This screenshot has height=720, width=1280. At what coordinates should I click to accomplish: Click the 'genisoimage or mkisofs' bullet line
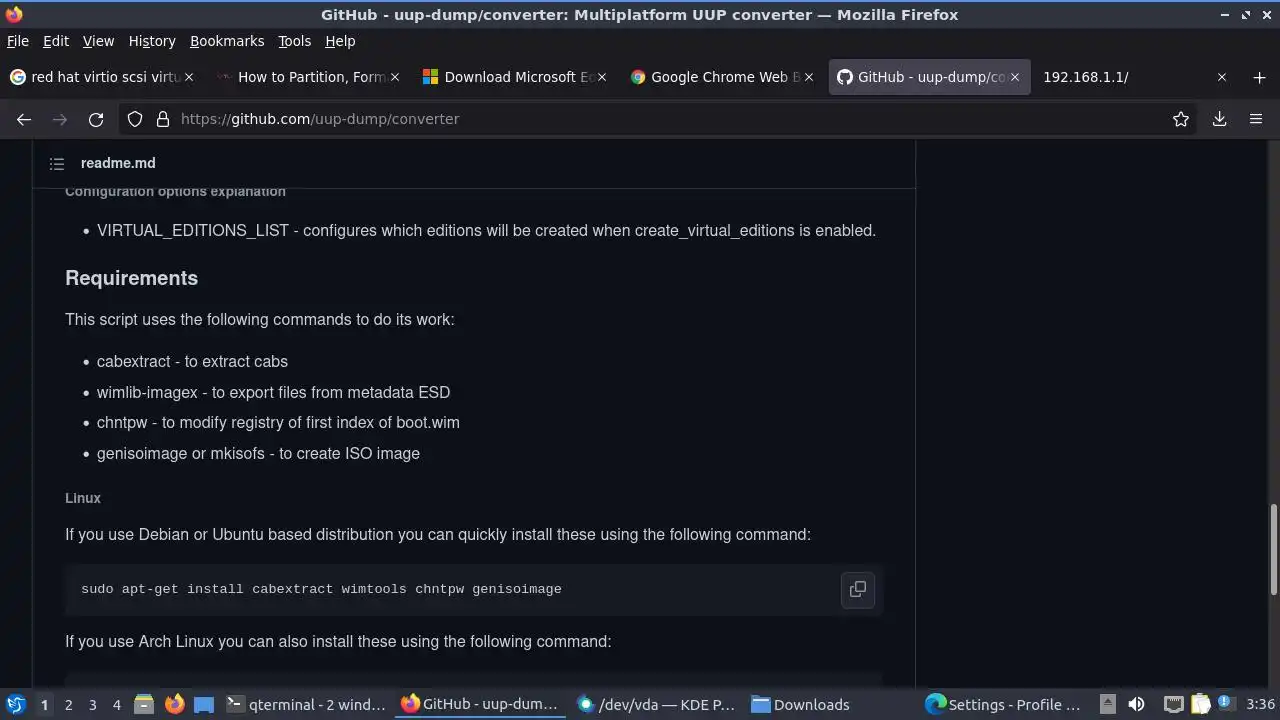click(258, 454)
